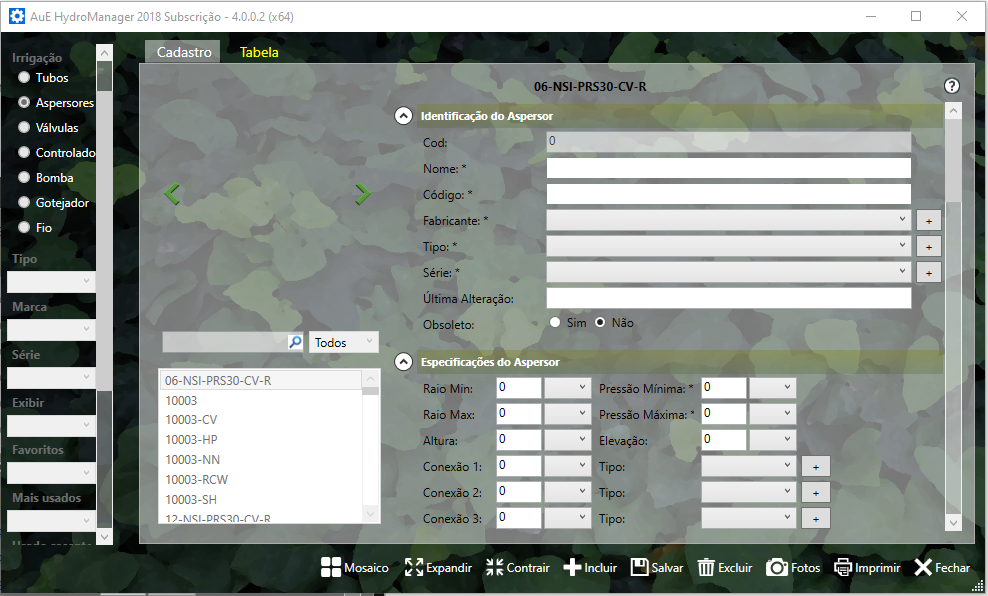Switch to the Cadastro tab
Image resolution: width=988 pixels, height=596 pixels.
[184, 52]
